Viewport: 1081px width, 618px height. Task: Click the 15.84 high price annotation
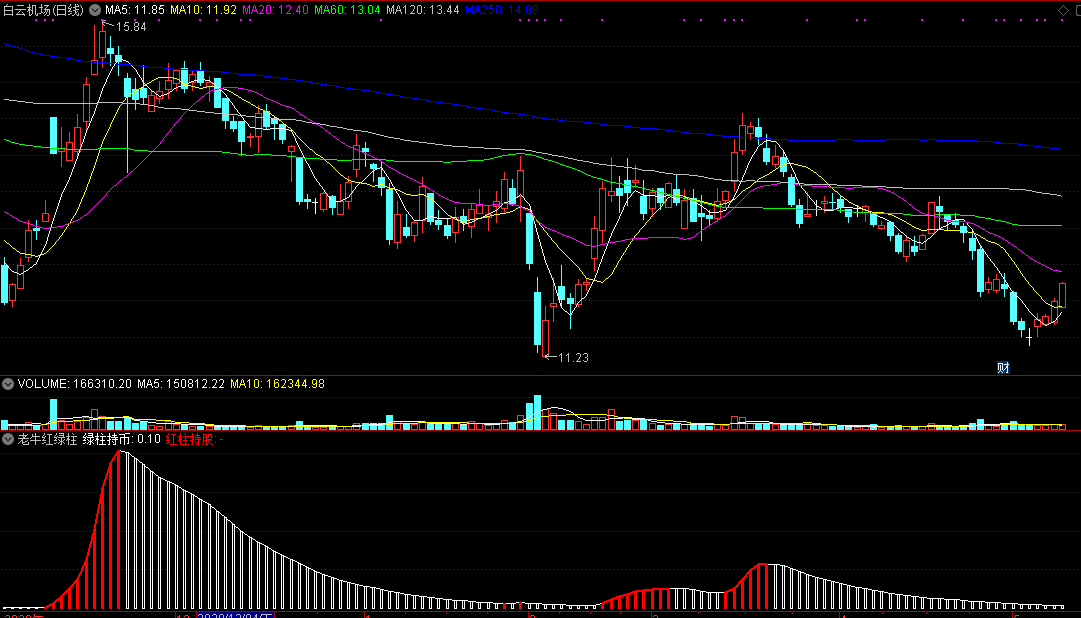click(131, 27)
